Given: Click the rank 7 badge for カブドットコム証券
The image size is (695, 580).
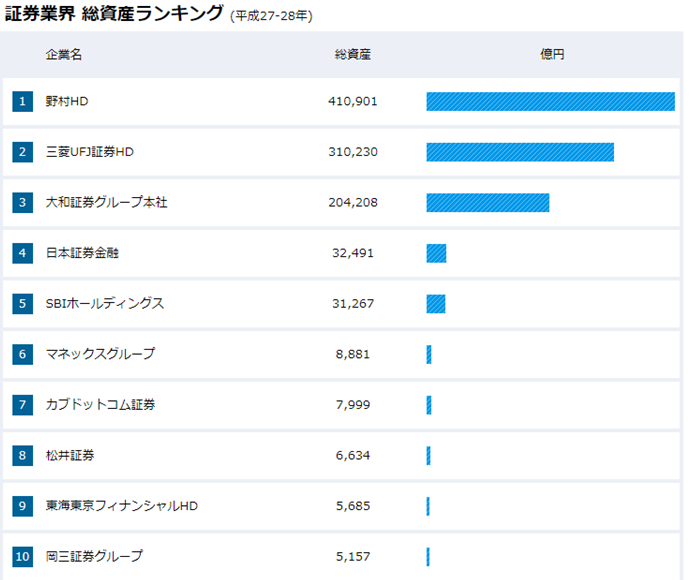Looking at the screenshot, I should tap(23, 405).
